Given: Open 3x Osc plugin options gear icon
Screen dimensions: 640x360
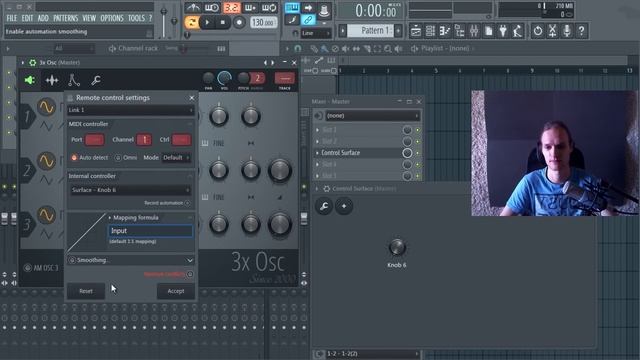Looking at the screenshot, I should pyautogui.click(x=33, y=62).
